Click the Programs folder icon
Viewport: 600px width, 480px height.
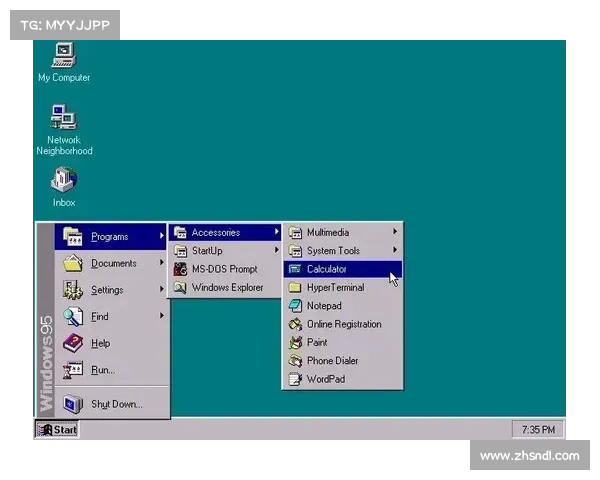[73, 236]
